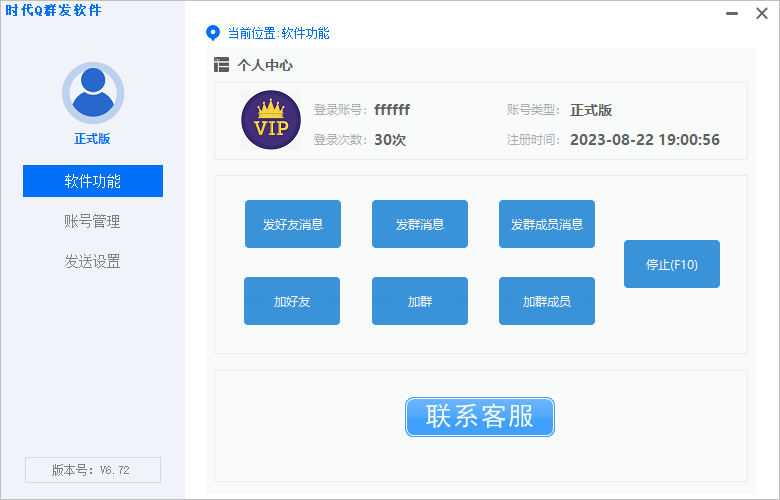The height and width of the screenshot is (500, 780).
Task: Select the 发群成员消息 button
Action: (x=547, y=224)
